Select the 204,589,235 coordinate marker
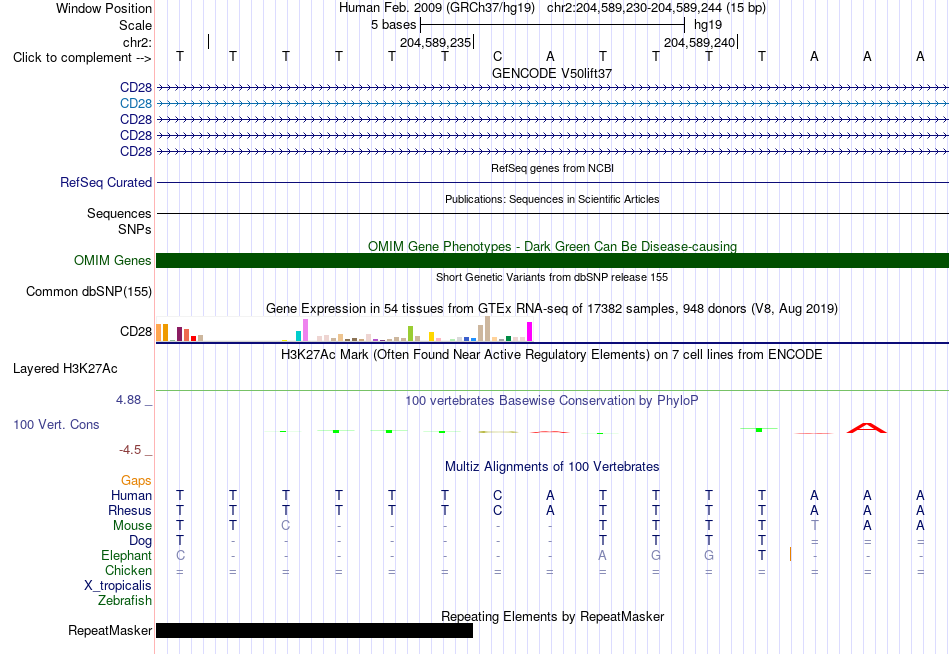The width and height of the screenshot is (950, 654). [436, 42]
